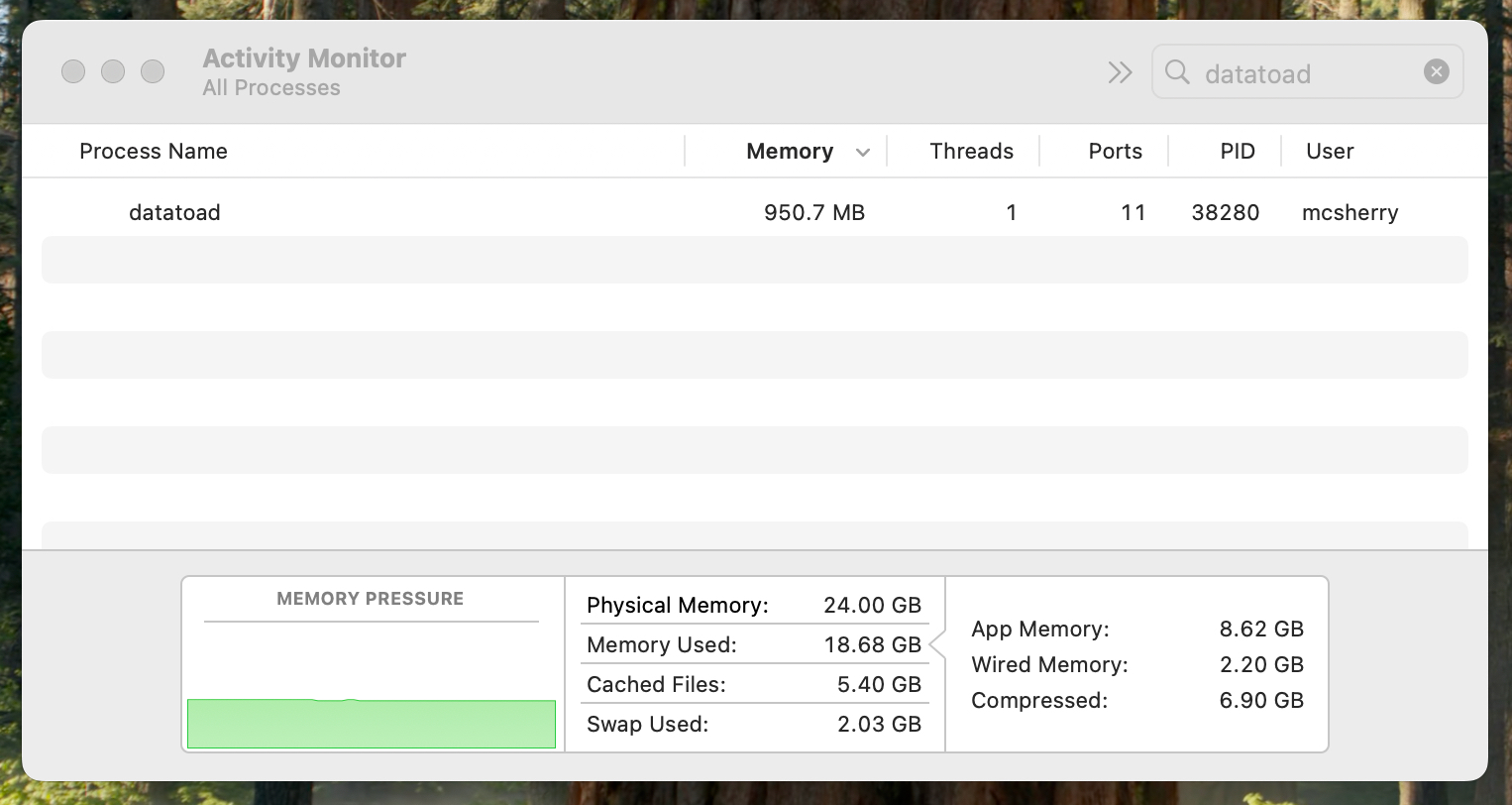Minimize the Activity Monitor window

[113, 71]
